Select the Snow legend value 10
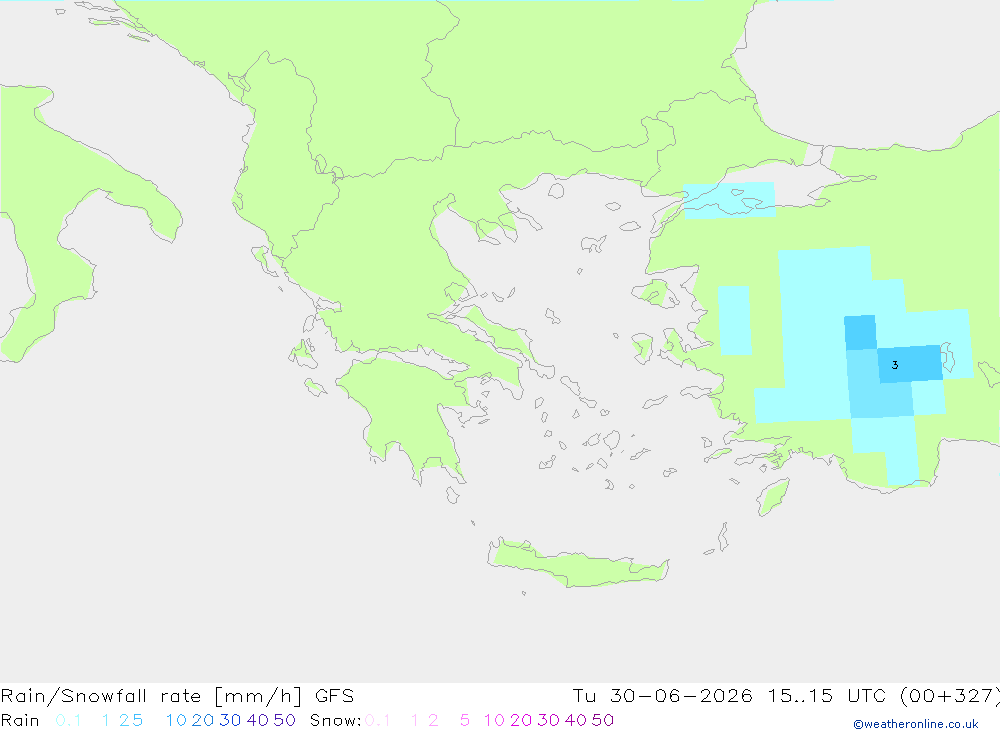 pos(494,720)
